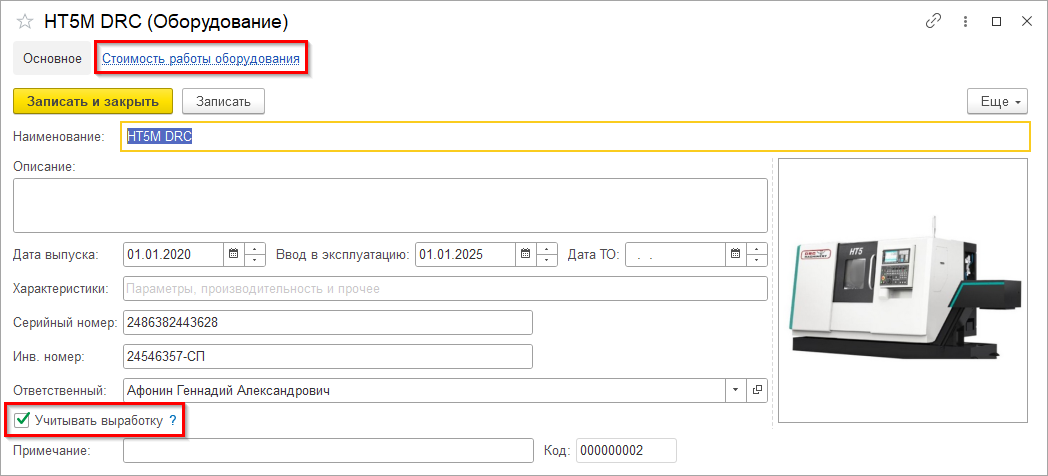This screenshot has height=476, width=1048.
Task: Add HT5M DRC to favorites star
Action: point(24,22)
